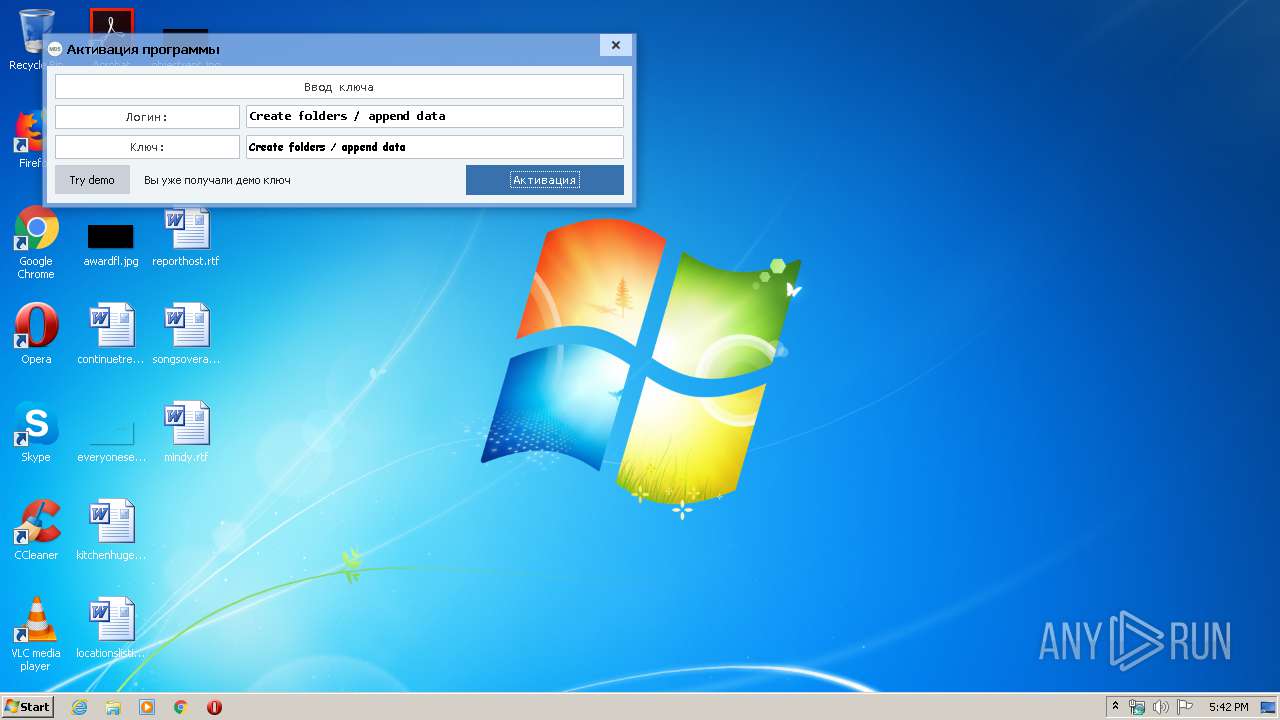The image size is (1280, 720).
Task: Open the CCleaner desktop shortcut
Action: 36,530
